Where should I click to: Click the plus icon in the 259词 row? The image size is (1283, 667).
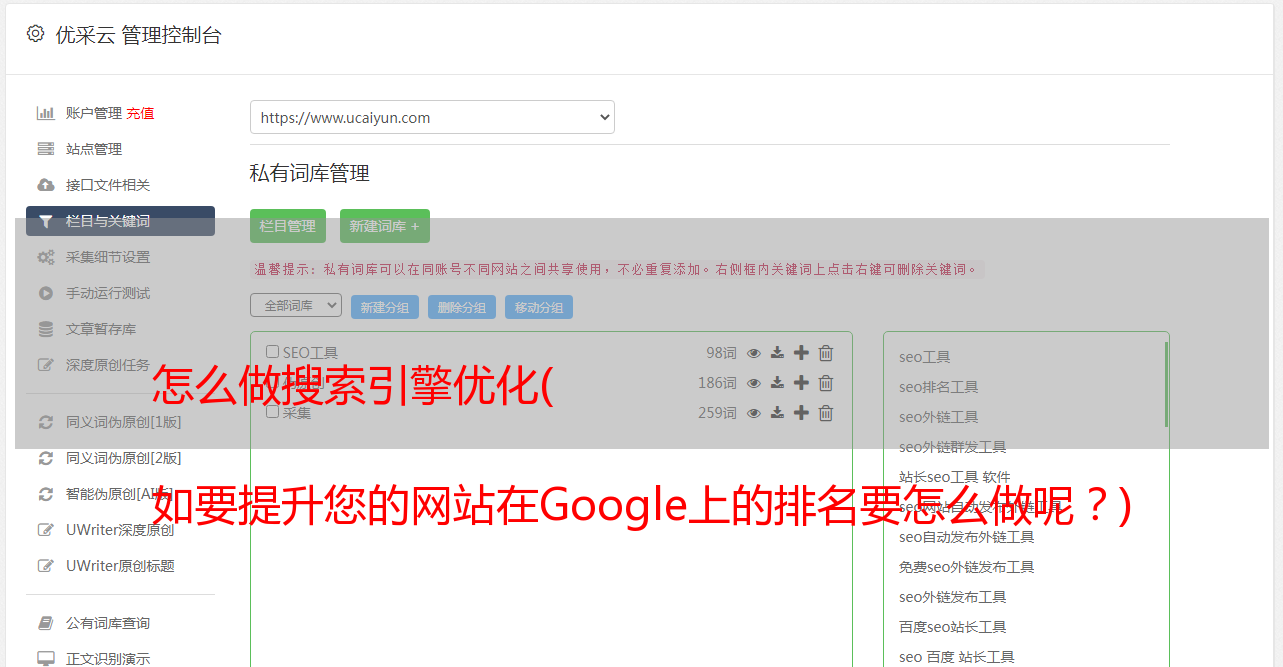[x=801, y=413]
